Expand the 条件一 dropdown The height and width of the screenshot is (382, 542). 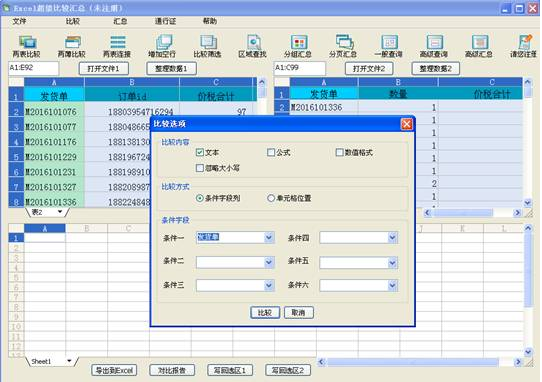[x=269, y=237]
